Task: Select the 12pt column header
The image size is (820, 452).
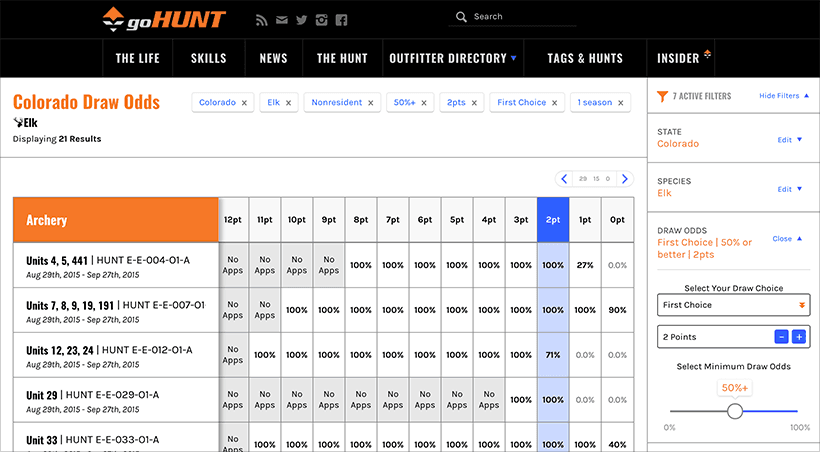Action: point(233,220)
